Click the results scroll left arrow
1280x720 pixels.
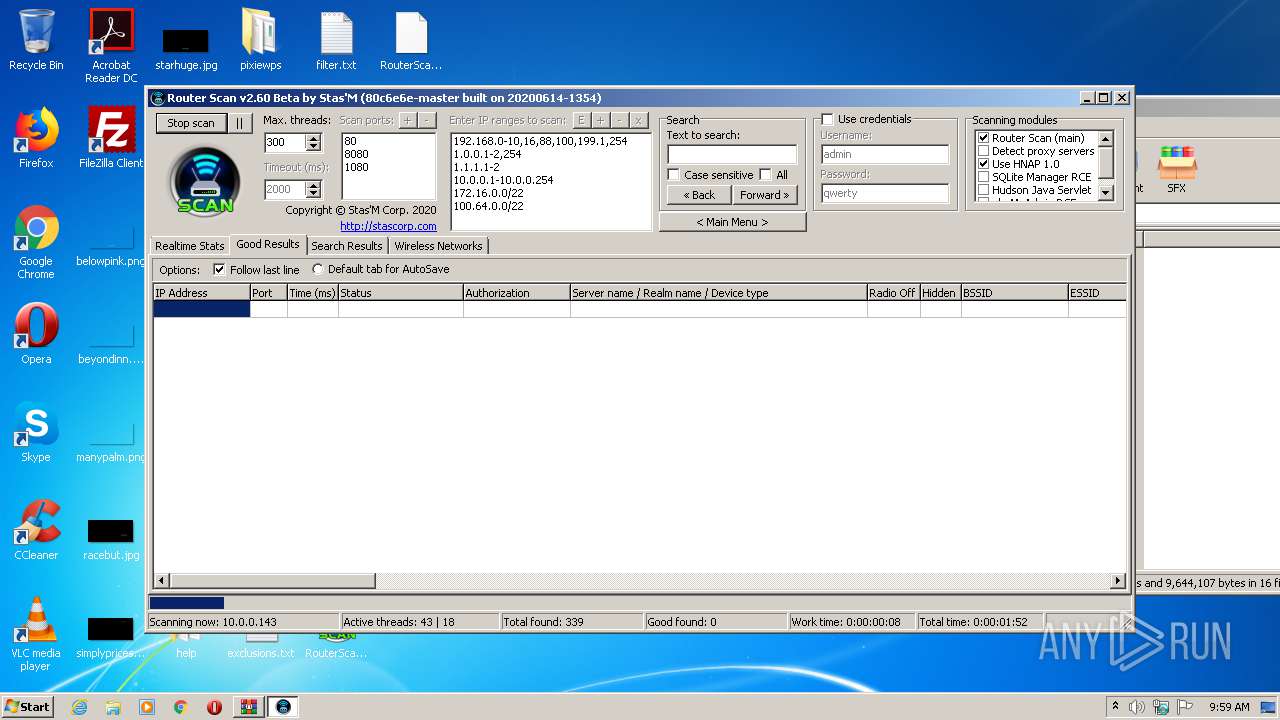(x=161, y=581)
